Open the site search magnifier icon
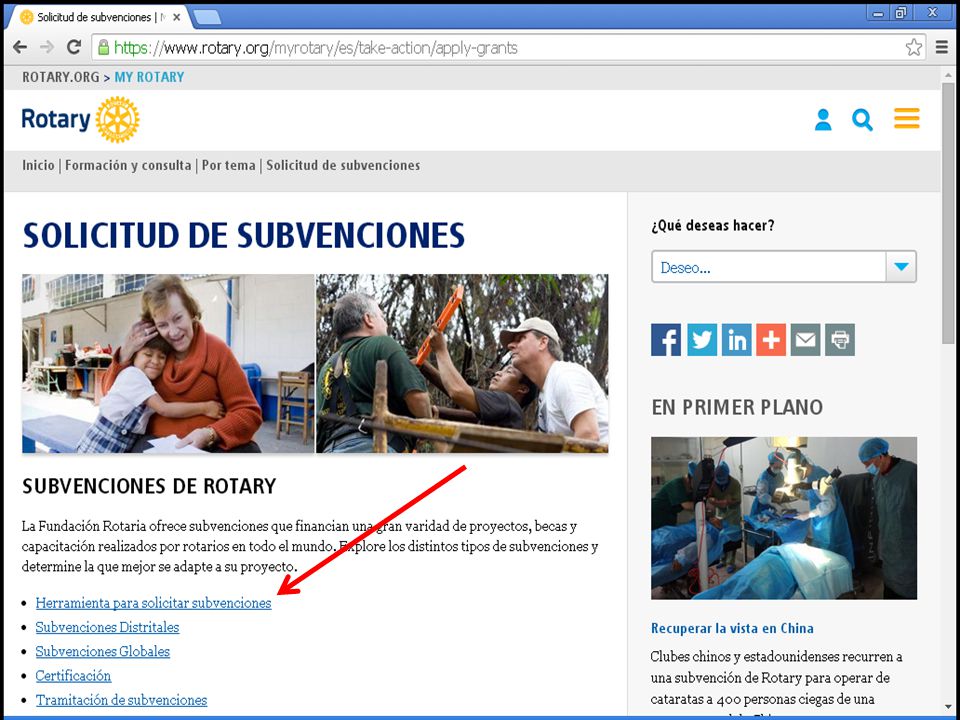 (x=862, y=120)
